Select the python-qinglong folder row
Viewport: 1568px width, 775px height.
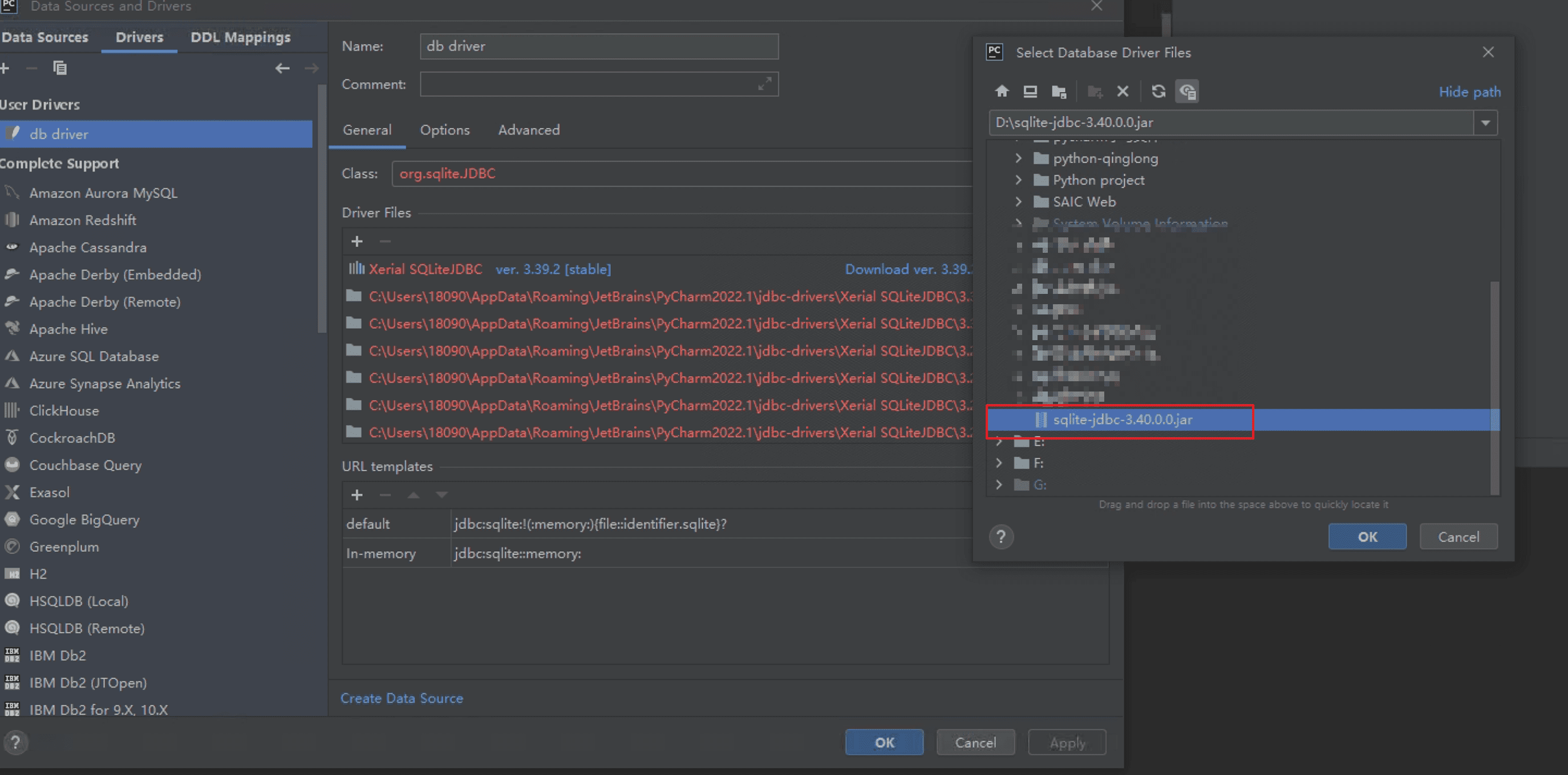click(x=1105, y=158)
